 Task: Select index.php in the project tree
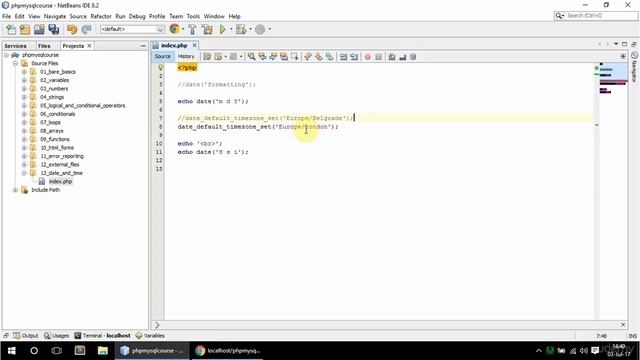[60, 182]
